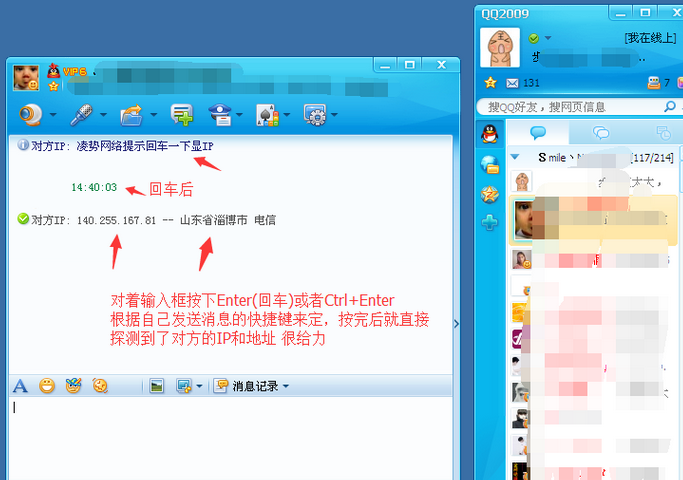Start a voice chat with the microphone icon

(81, 115)
